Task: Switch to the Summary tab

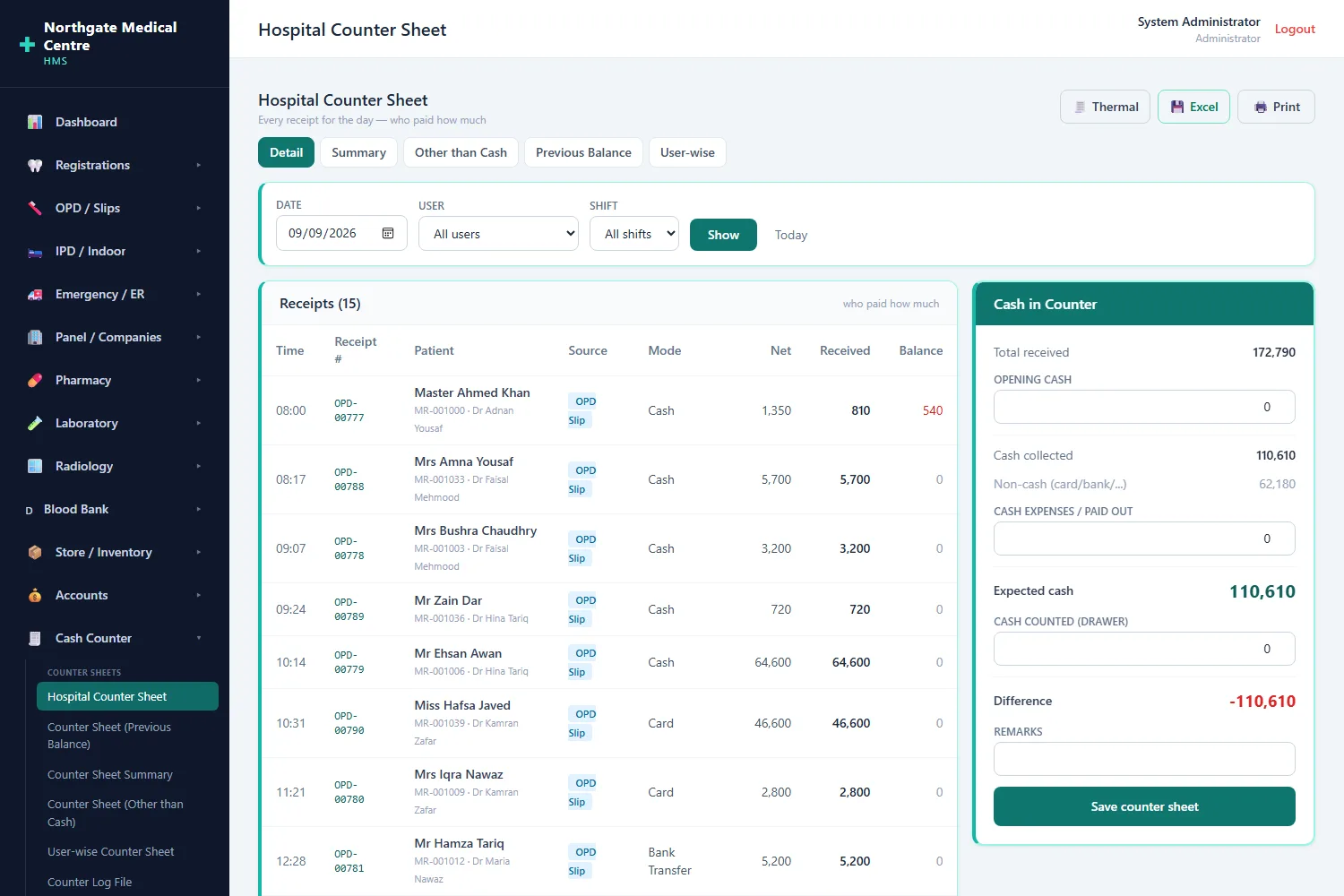Action: pos(358,152)
